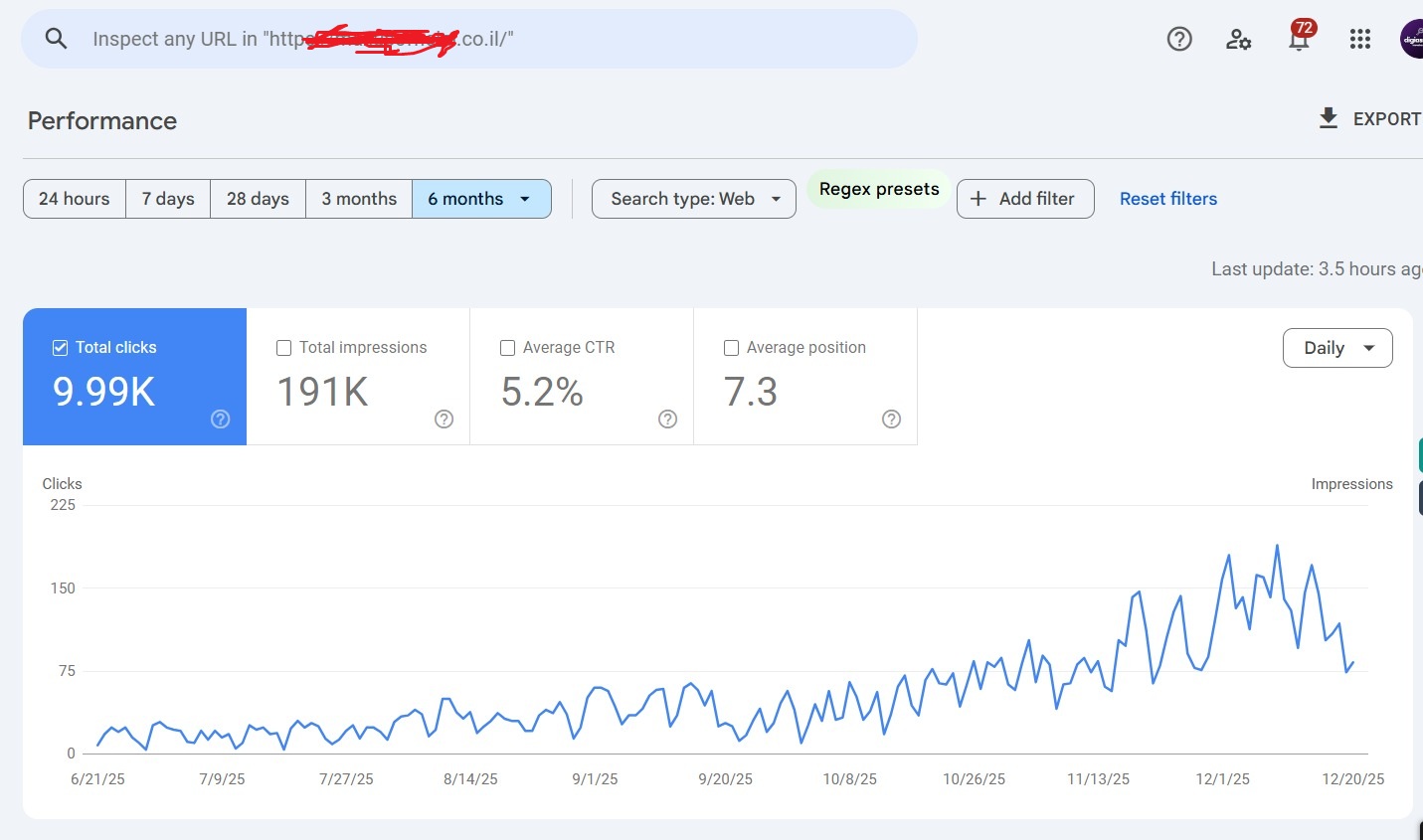Click the 12/1/25 date on chart axis
The width and height of the screenshot is (1423, 840).
[x=1222, y=779]
